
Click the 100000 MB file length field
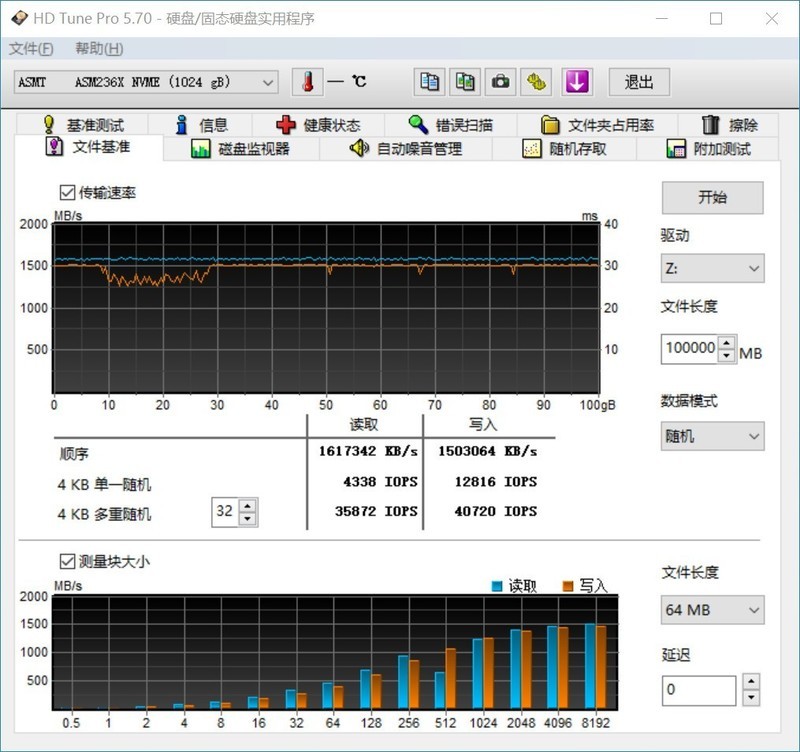690,349
